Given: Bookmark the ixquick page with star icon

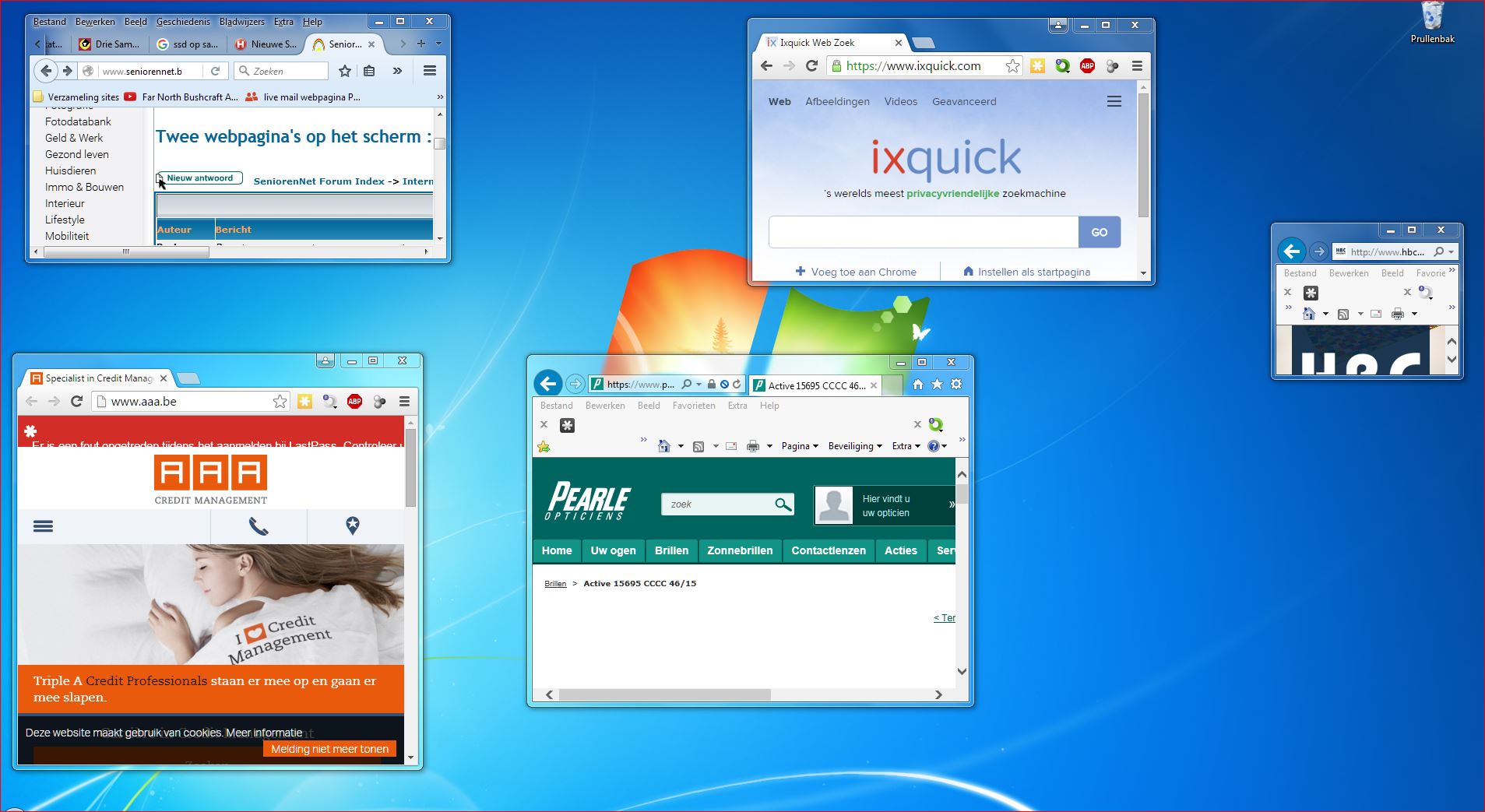Looking at the screenshot, I should point(1012,66).
